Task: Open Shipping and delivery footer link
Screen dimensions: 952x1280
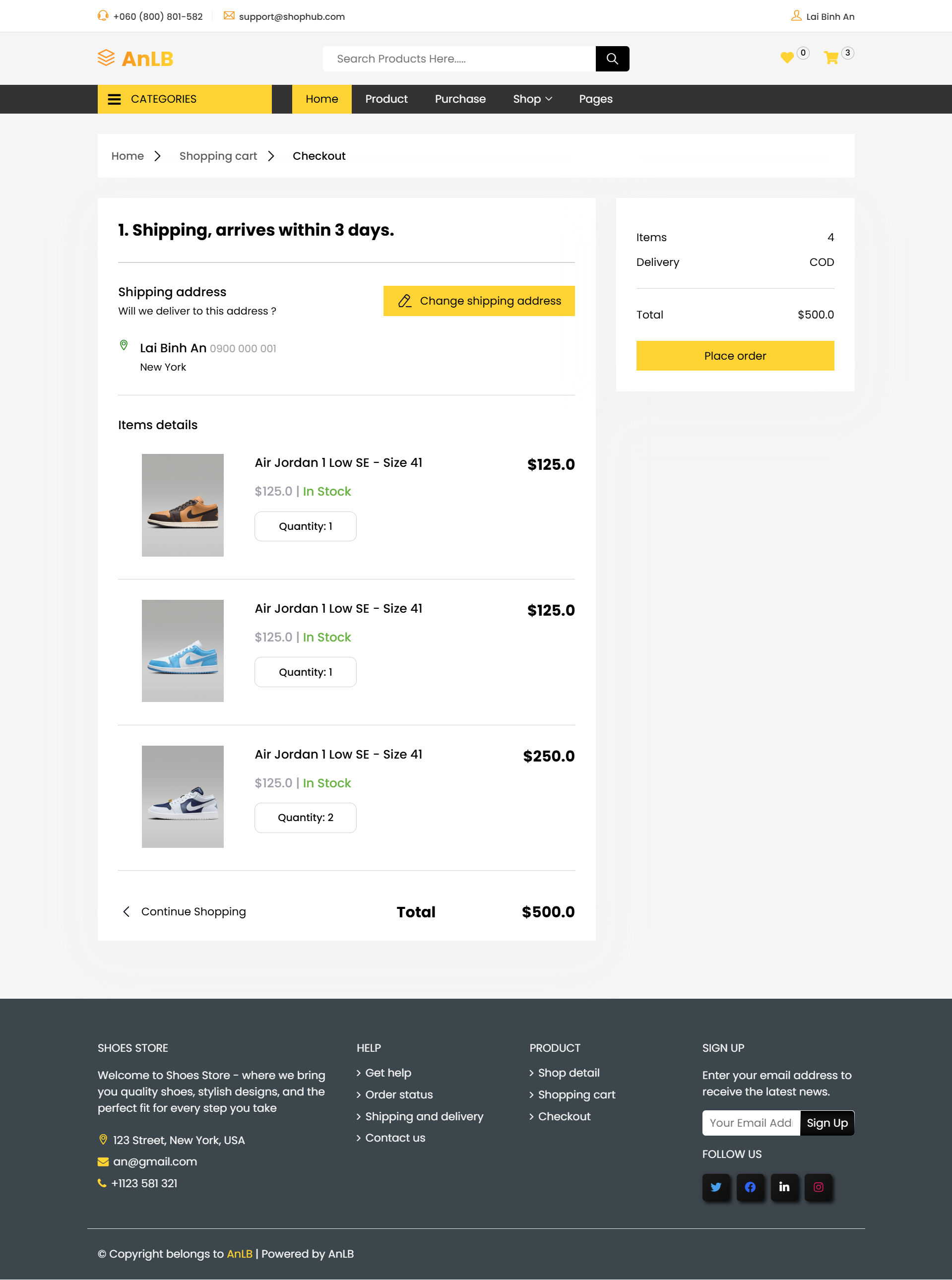Action: 424,1116
